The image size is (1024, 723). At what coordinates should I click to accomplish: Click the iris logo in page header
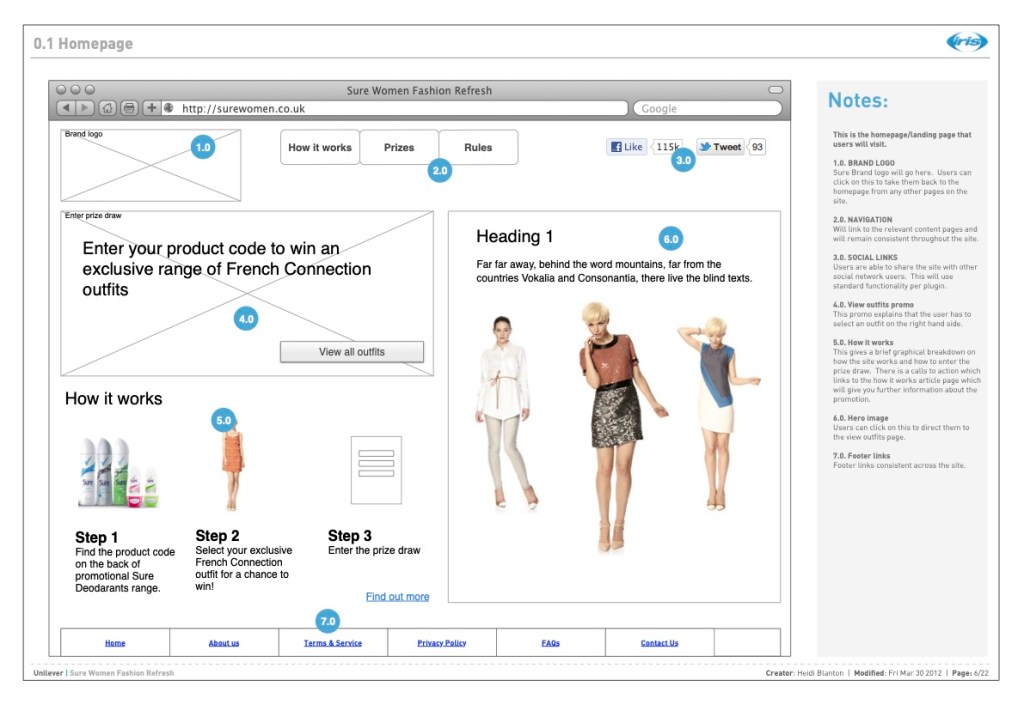click(x=966, y=42)
